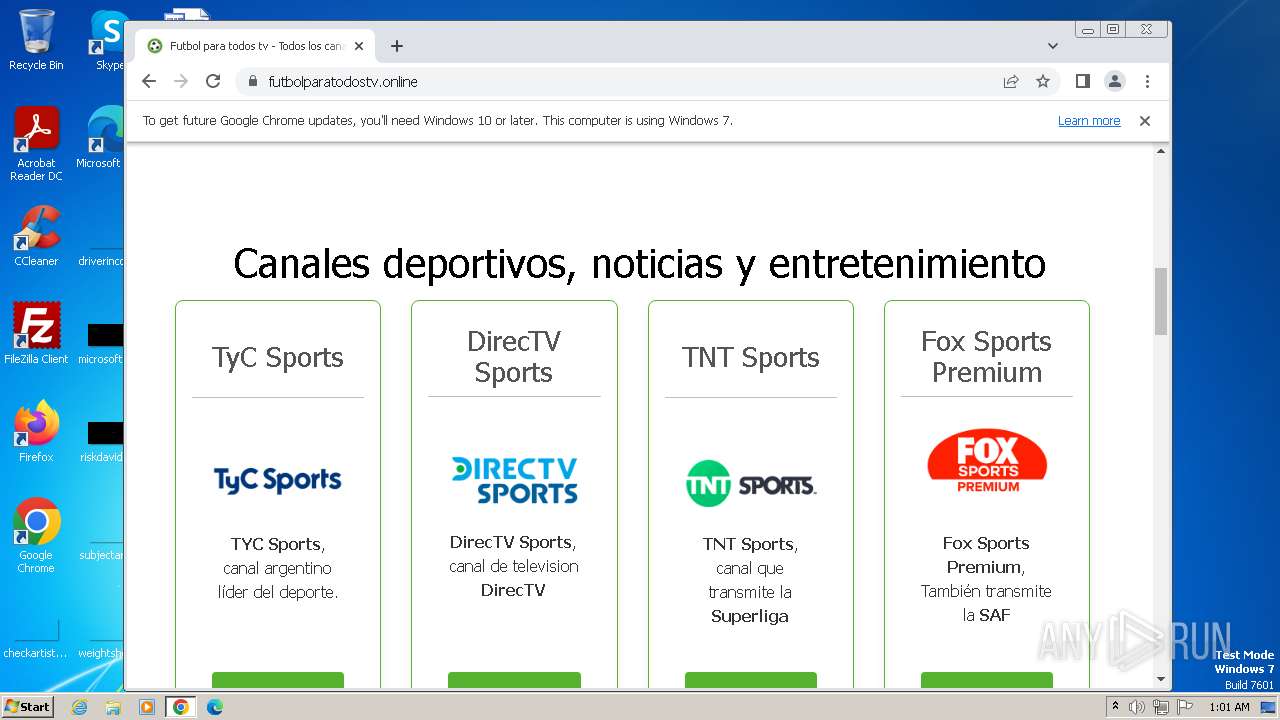Launch Firefox from the desktop
The image size is (1280, 720).
pos(36,431)
